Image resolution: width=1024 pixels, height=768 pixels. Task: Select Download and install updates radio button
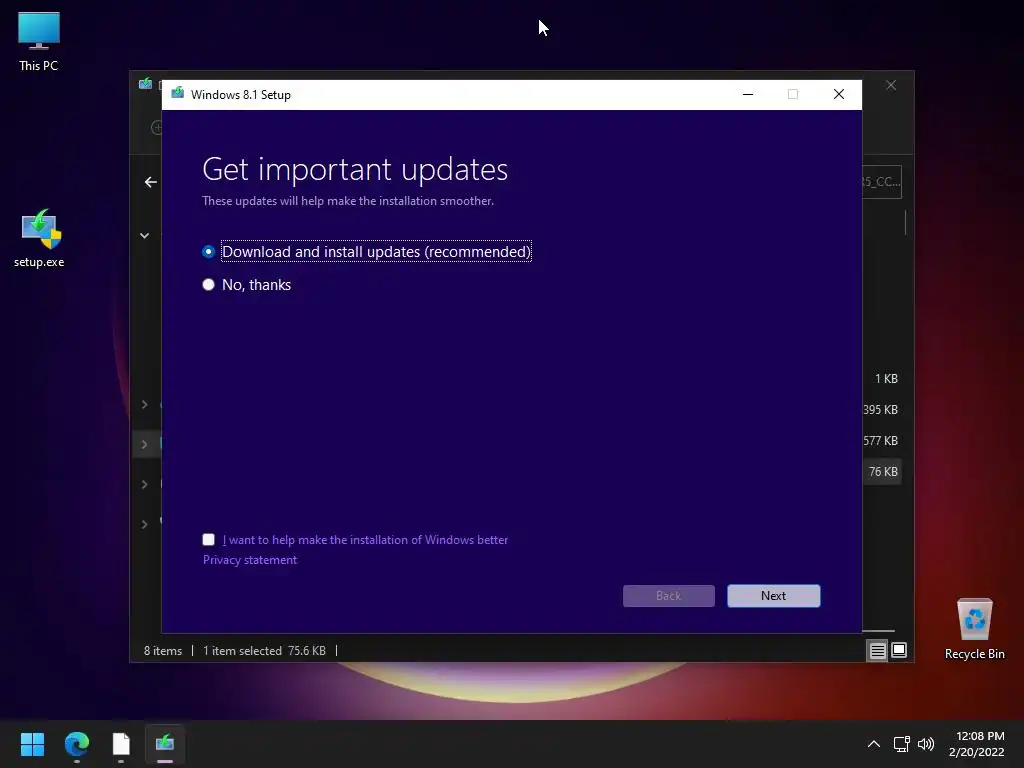[x=208, y=251]
